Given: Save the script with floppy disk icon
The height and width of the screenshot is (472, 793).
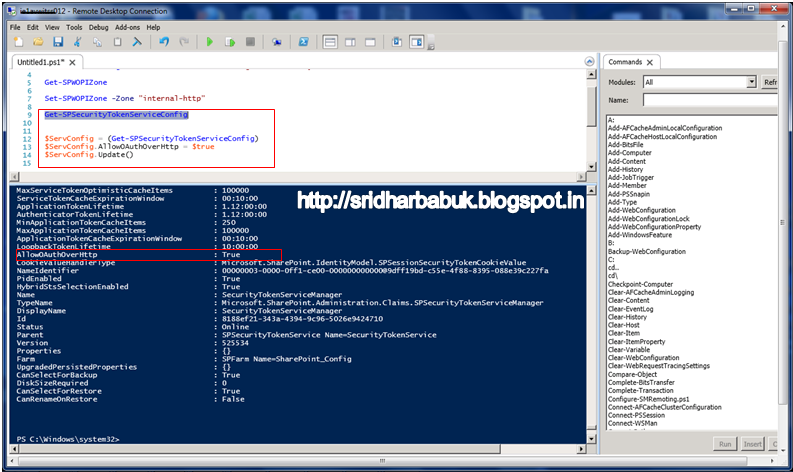Looking at the screenshot, I should pyautogui.click(x=58, y=42).
